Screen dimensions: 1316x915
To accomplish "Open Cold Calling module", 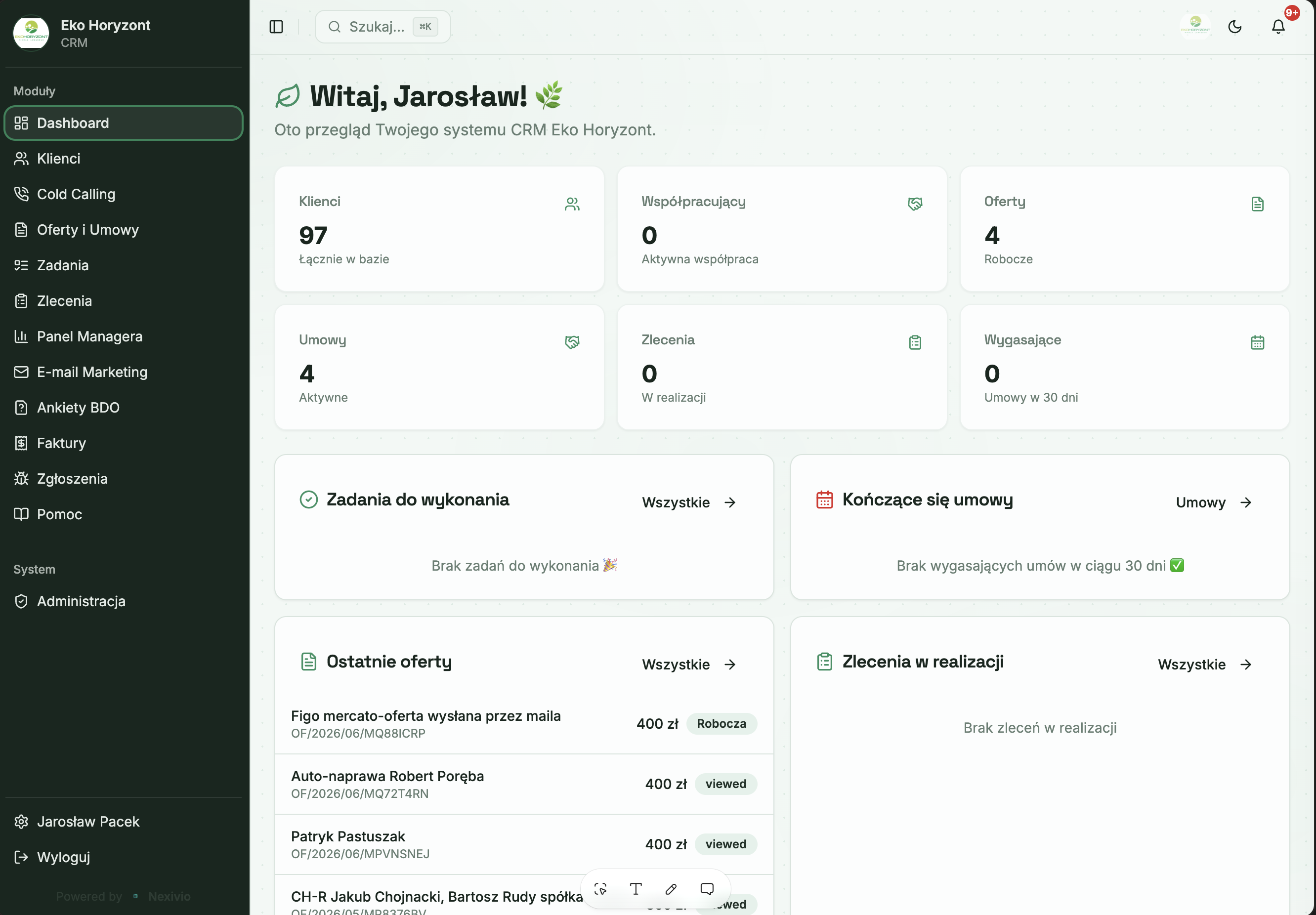I will click(x=123, y=194).
